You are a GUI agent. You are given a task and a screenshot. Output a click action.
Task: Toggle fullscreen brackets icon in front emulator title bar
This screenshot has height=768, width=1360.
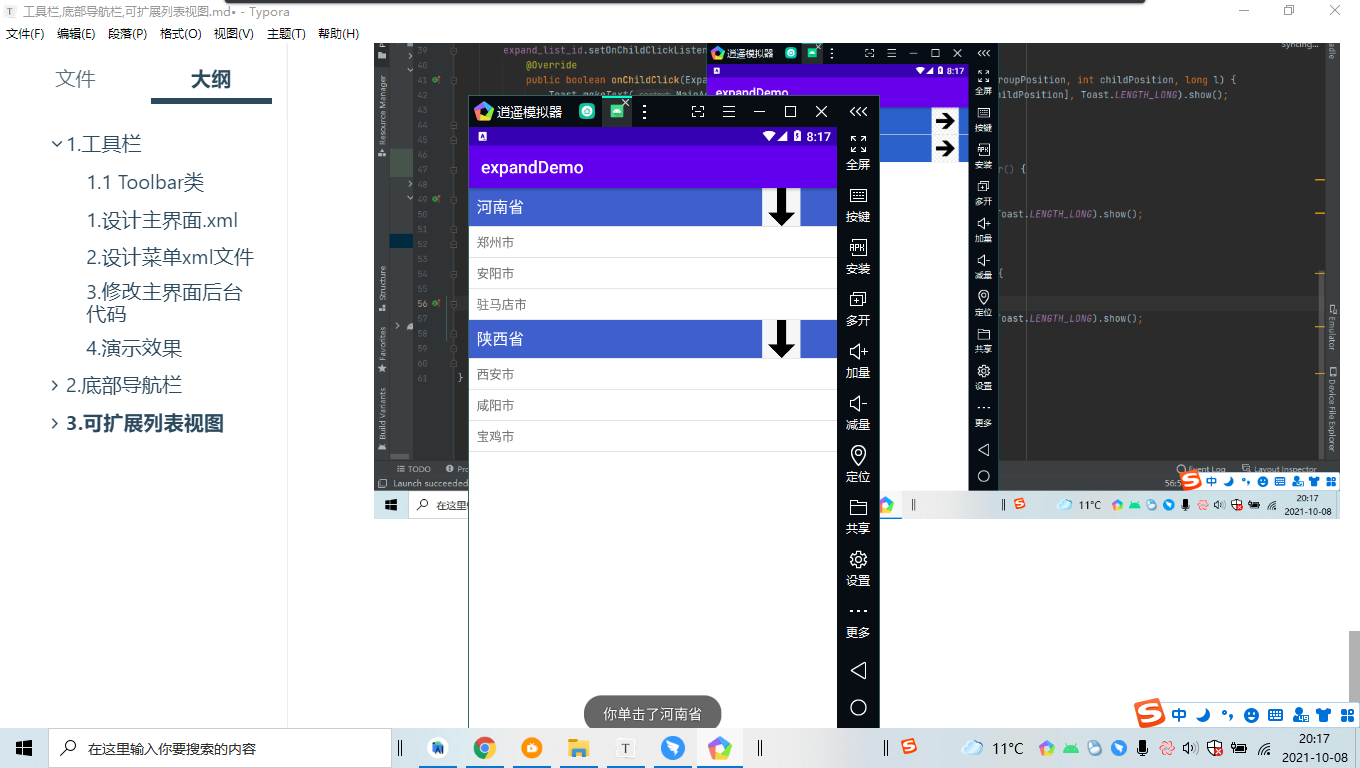pyautogui.click(x=698, y=111)
